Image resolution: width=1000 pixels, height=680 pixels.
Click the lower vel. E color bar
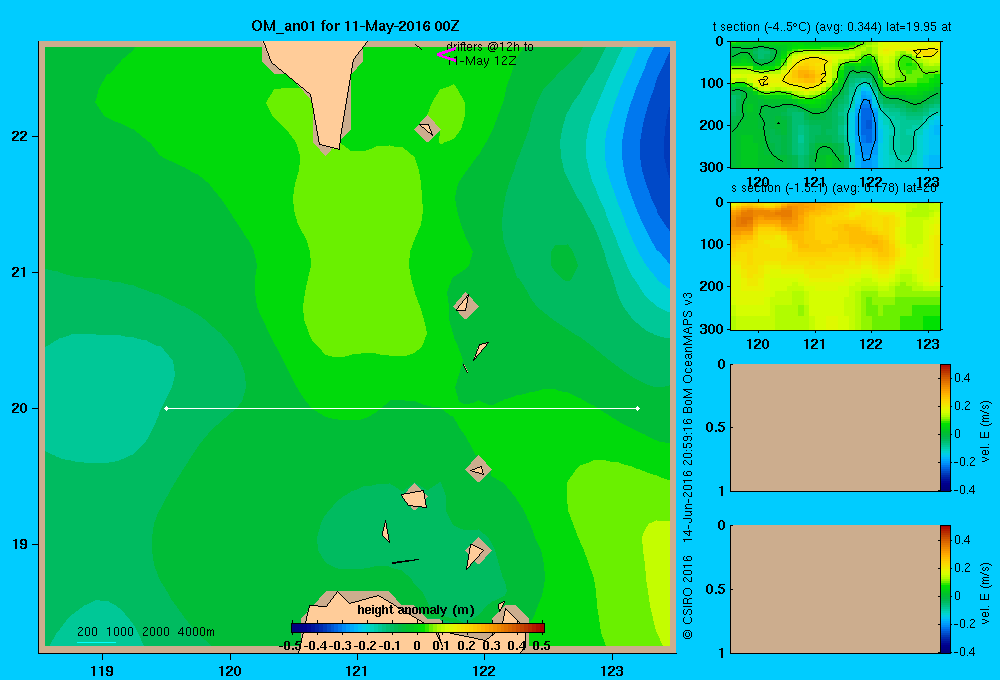point(945,589)
